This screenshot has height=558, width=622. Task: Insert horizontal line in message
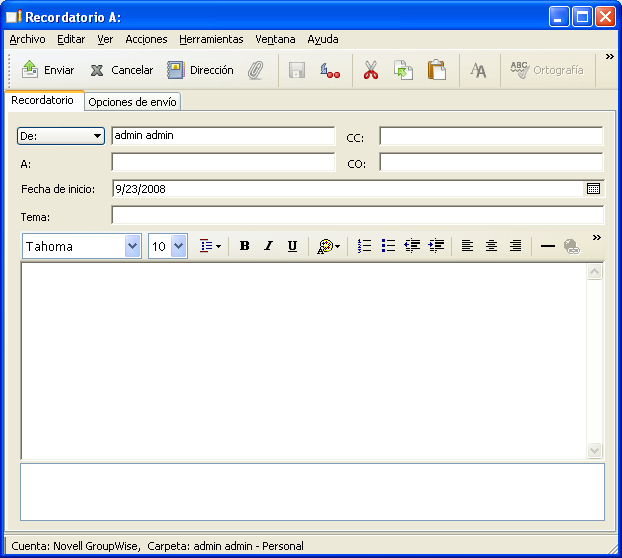547,246
